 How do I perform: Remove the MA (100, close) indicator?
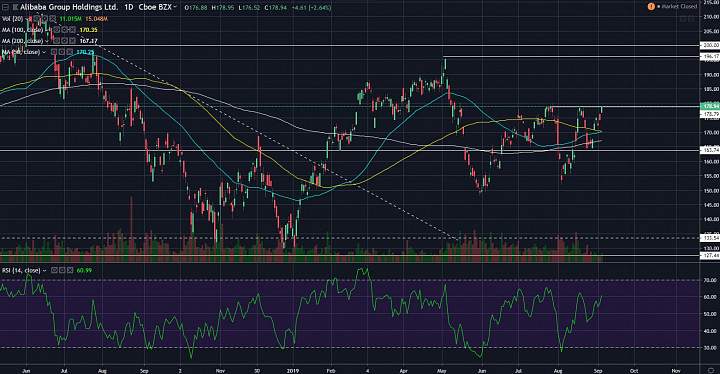click(x=72, y=30)
